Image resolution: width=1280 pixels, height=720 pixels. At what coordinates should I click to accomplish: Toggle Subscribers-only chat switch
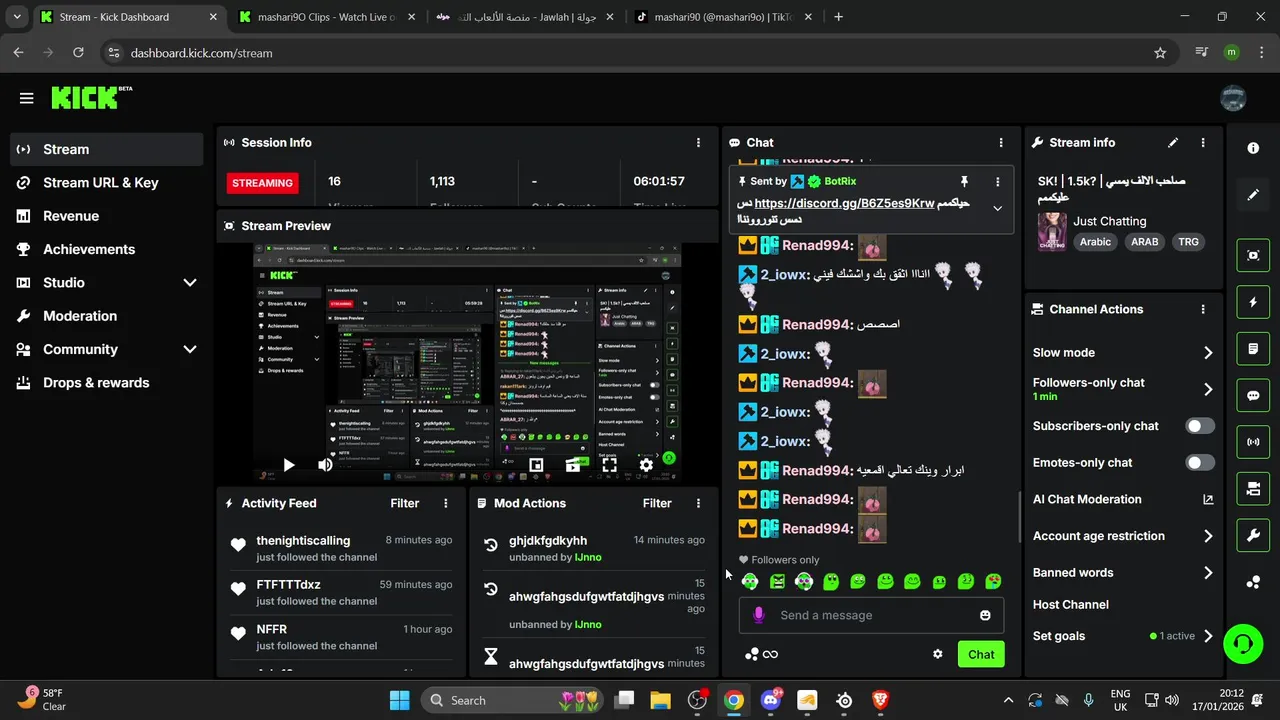[x=1200, y=426]
